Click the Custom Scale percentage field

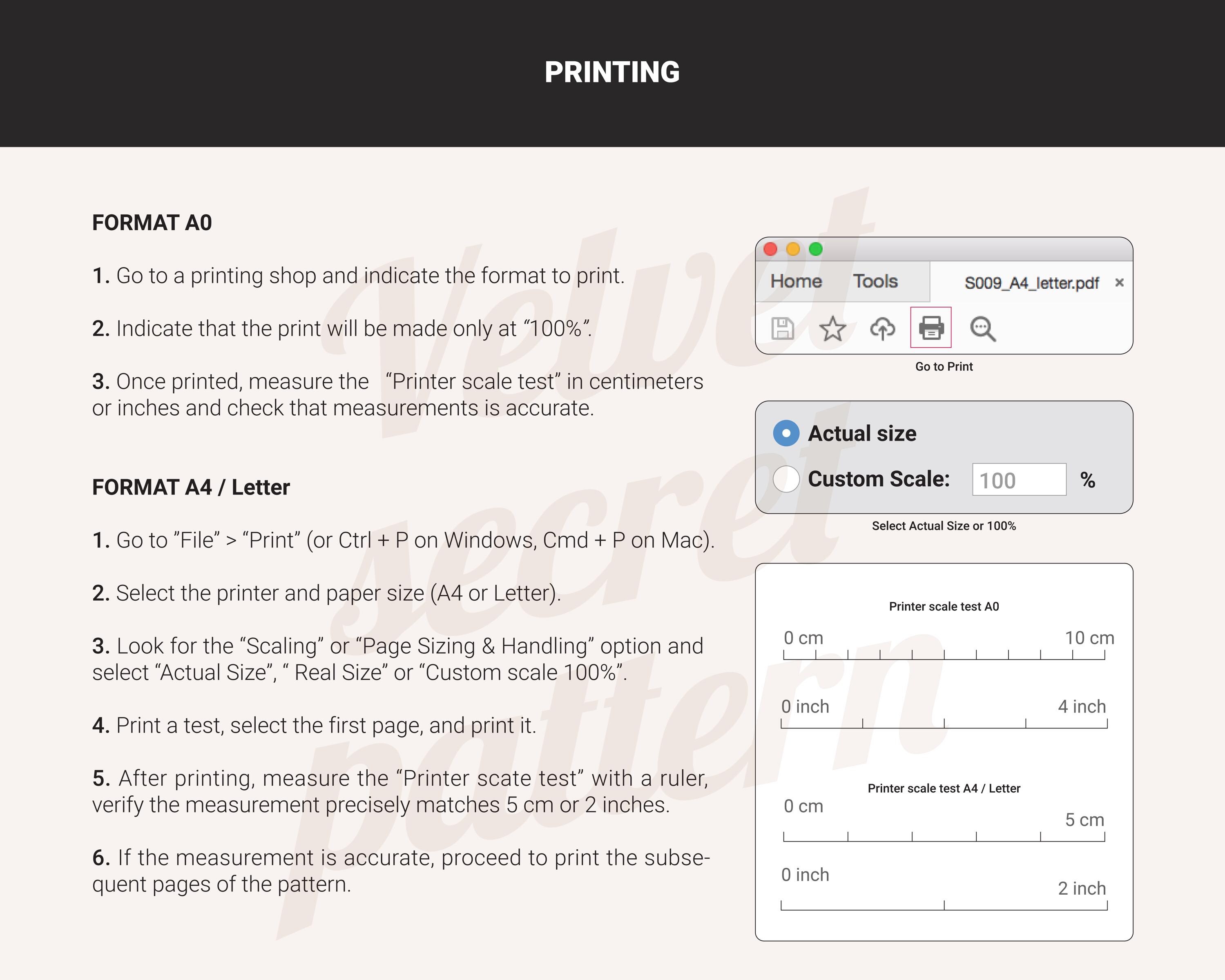point(1019,479)
